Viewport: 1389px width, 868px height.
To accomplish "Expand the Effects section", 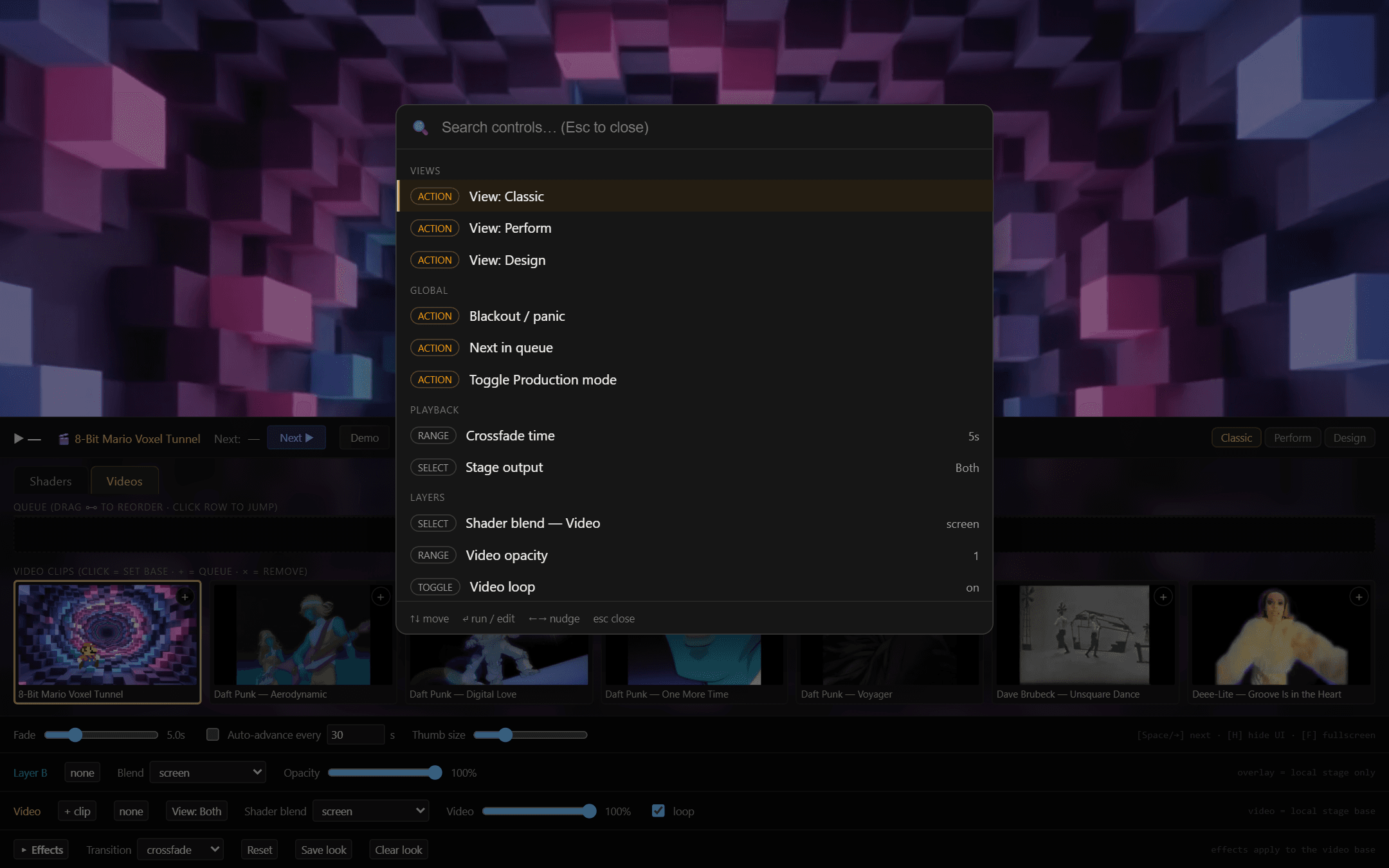I will (41, 850).
